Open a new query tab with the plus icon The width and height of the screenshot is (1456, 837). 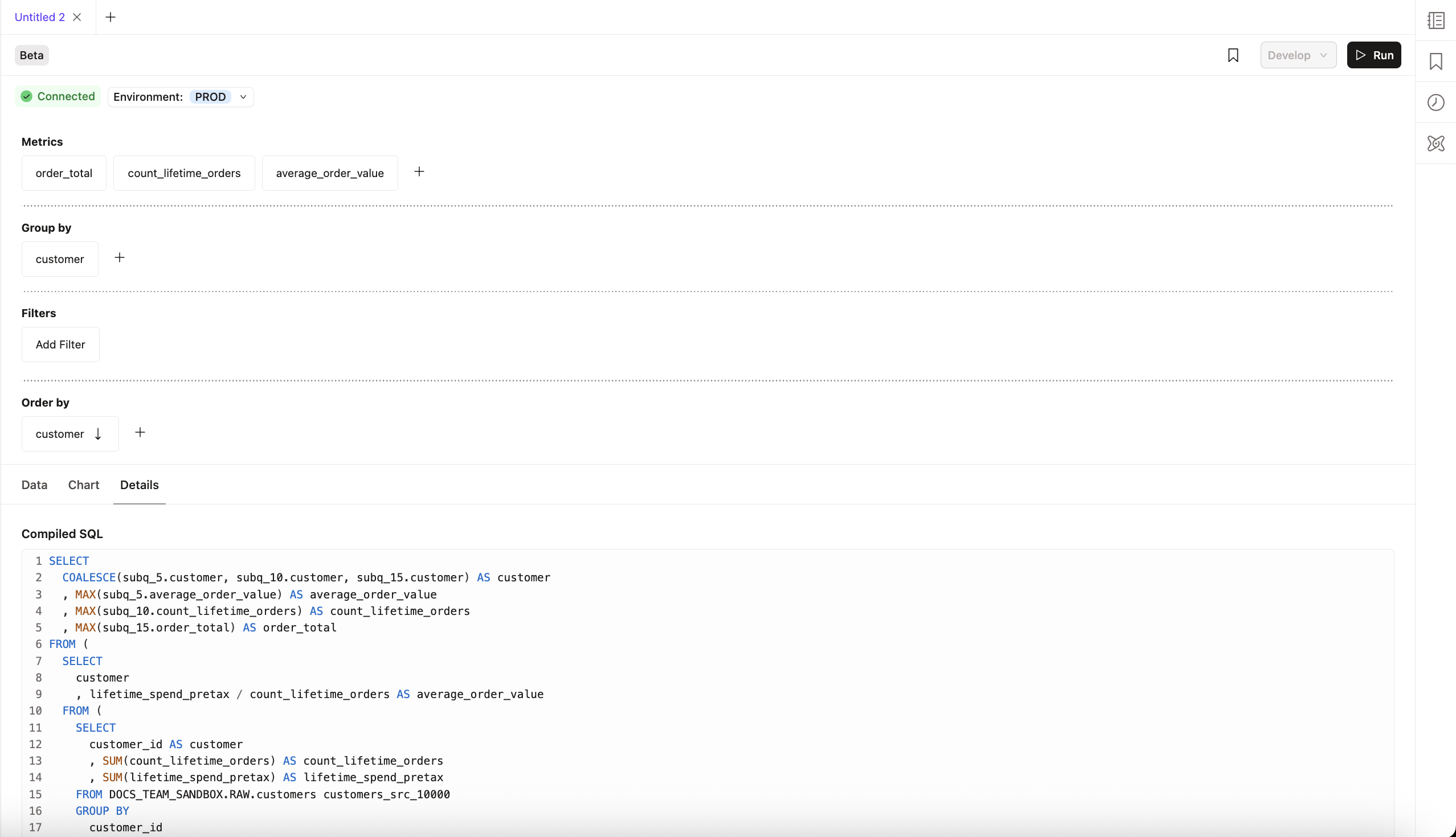click(x=111, y=17)
